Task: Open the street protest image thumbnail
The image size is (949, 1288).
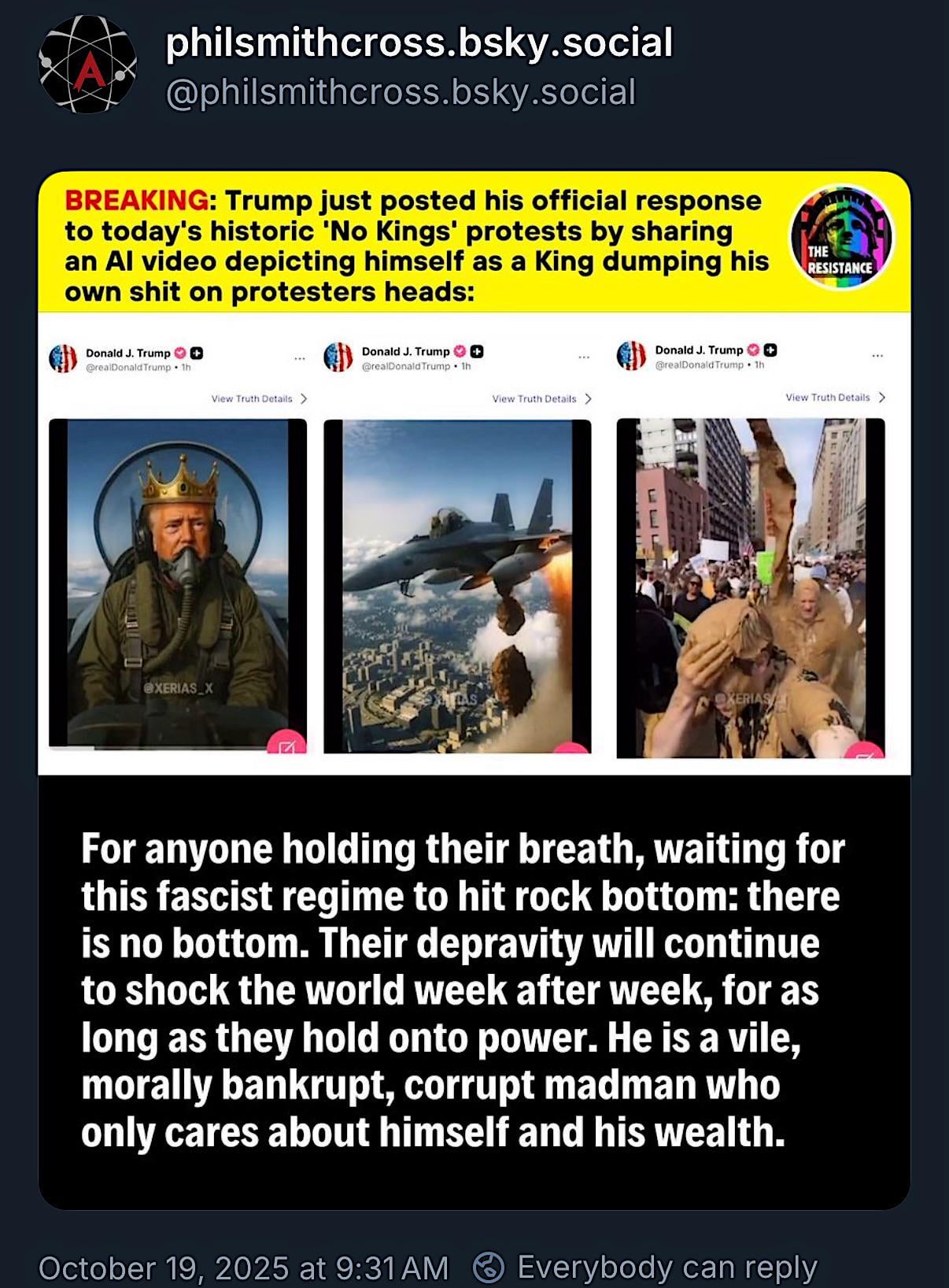Action: click(x=751, y=588)
